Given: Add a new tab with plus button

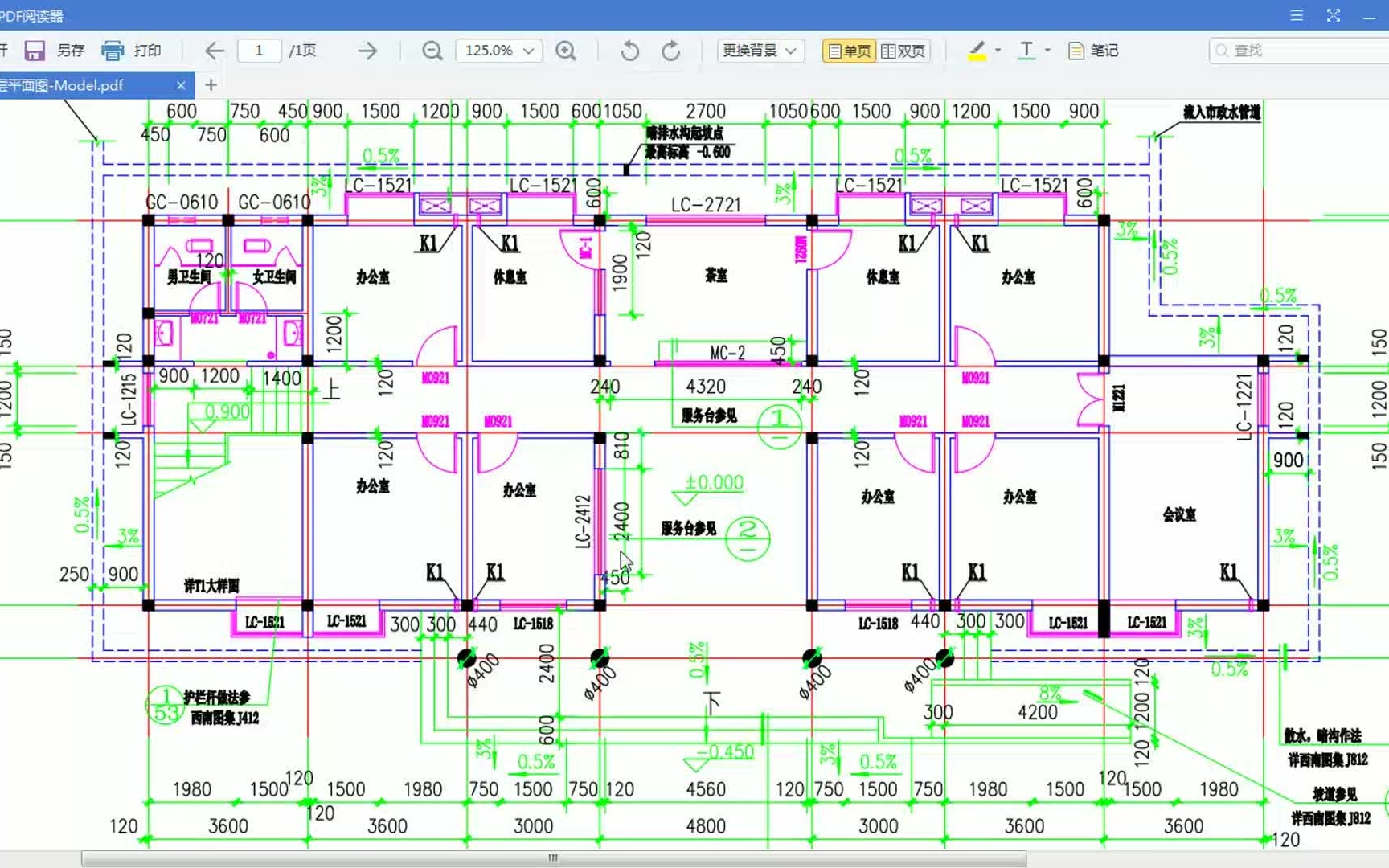Looking at the screenshot, I should (211, 84).
